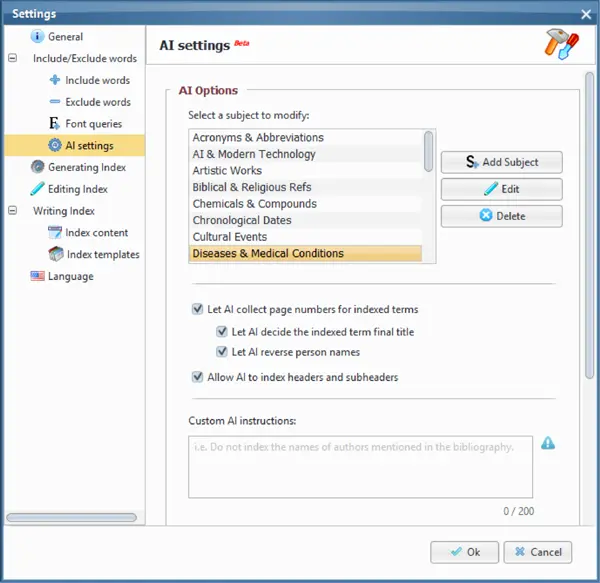The image size is (600, 583).
Task: Open the Editing Index settings page
Action: tap(78, 189)
